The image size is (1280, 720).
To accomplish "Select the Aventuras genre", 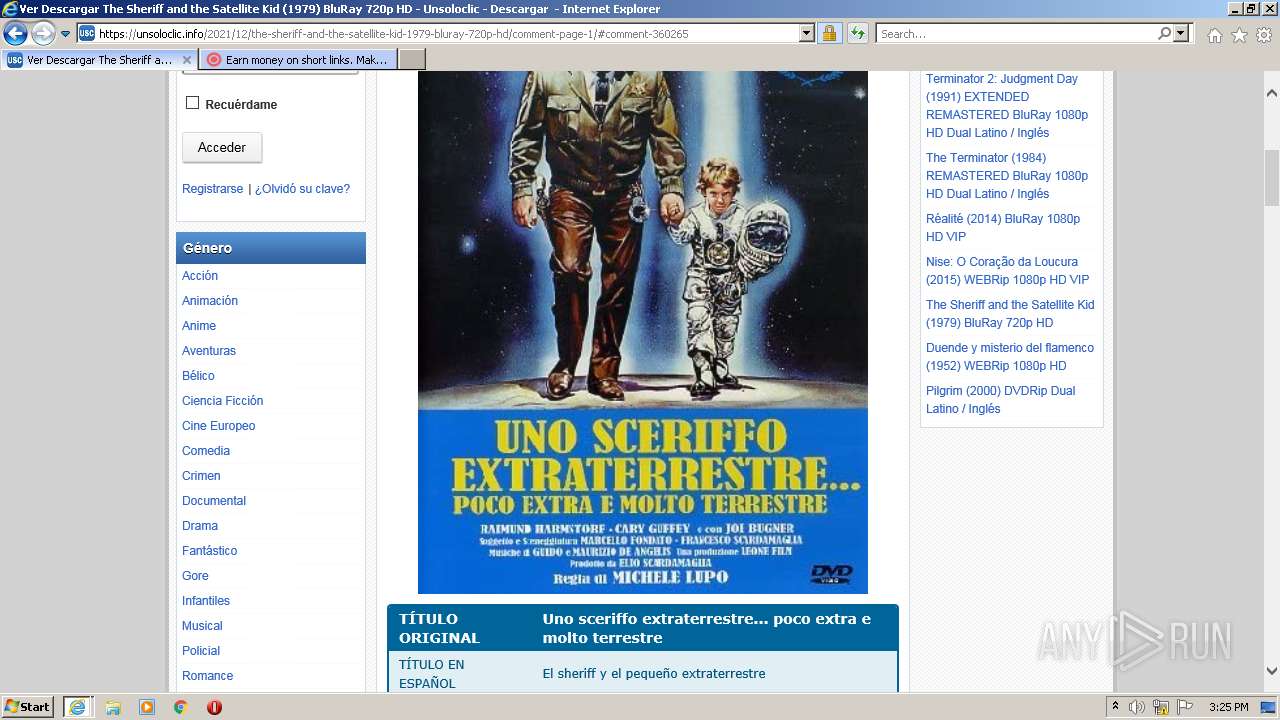I will click(x=209, y=351).
